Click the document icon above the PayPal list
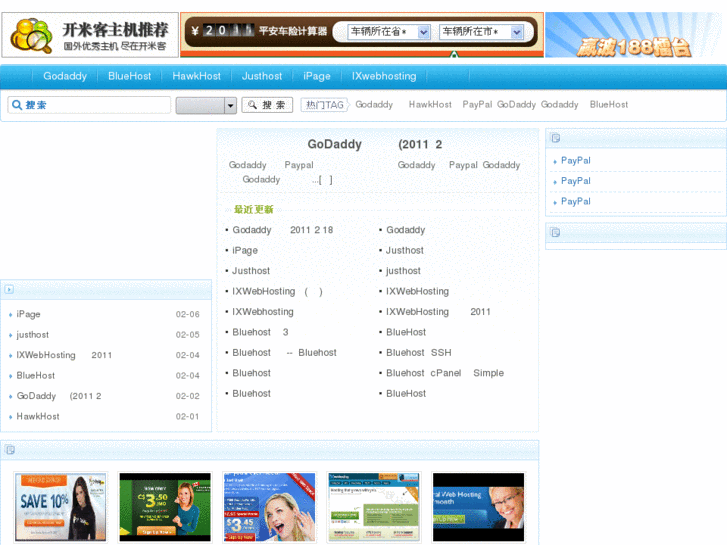Image resolution: width=727 pixels, height=545 pixels. pos(555,138)
